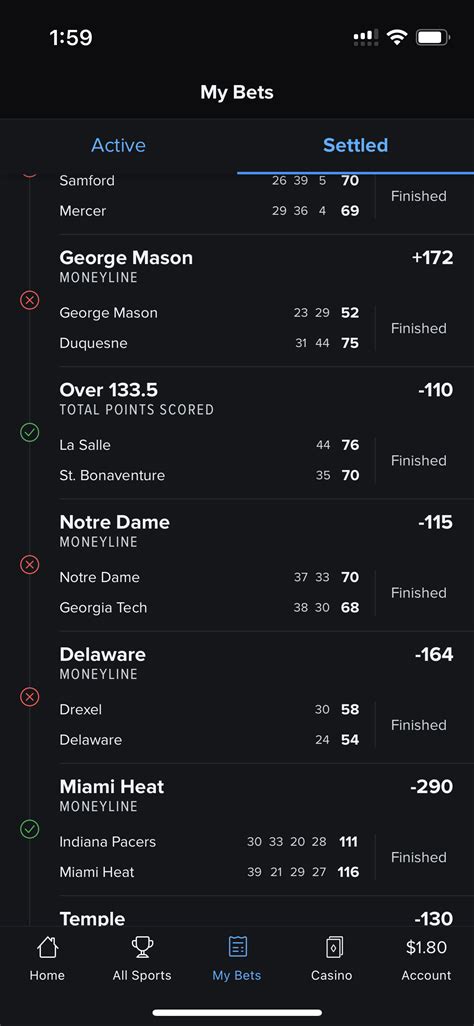
Task: Select the Notre Dame -115 odds
Action: point(435,522)
